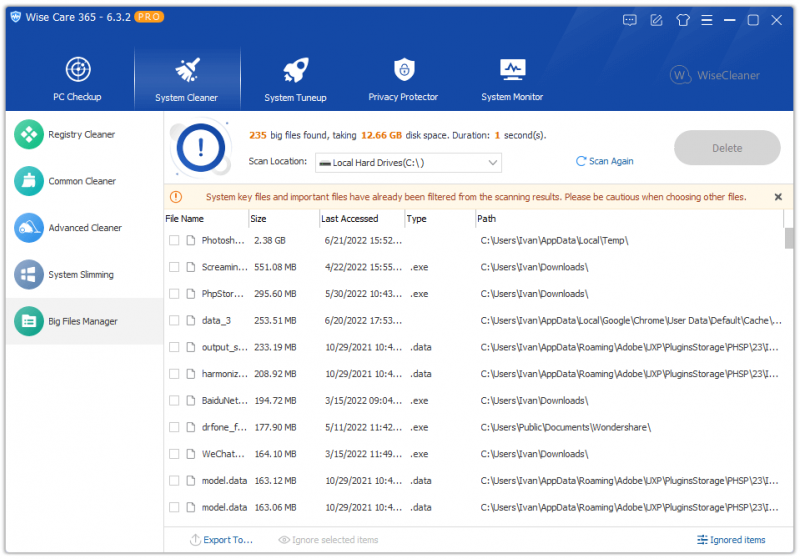800x559 pixels.
Task: Select Common Cleaner icon in sidebar
Action: 29,181
